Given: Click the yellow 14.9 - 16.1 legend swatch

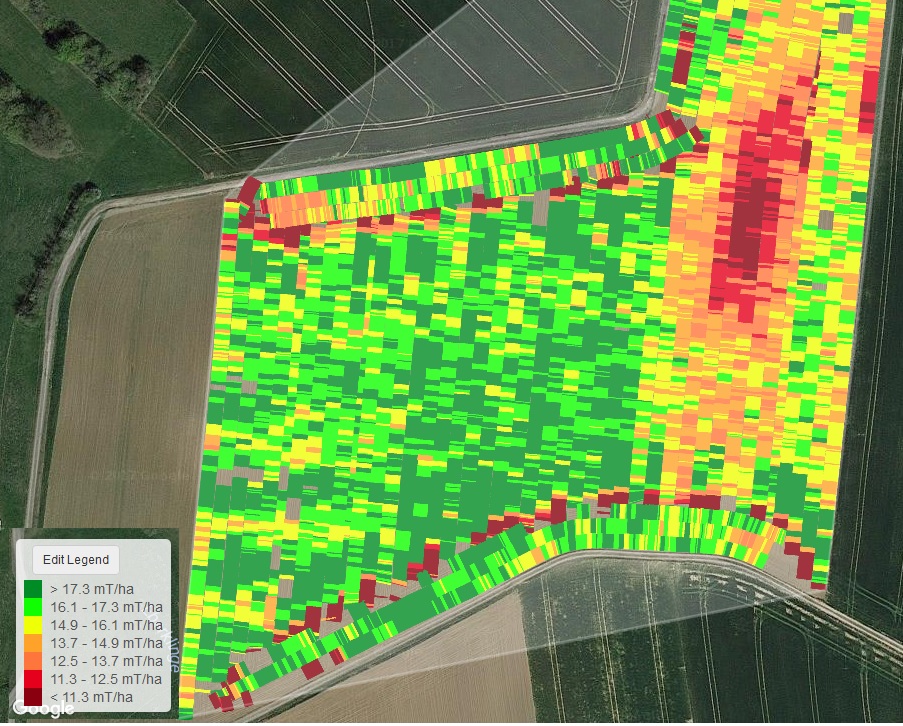Looking at the screenshot, I should (x=33, y=625).
